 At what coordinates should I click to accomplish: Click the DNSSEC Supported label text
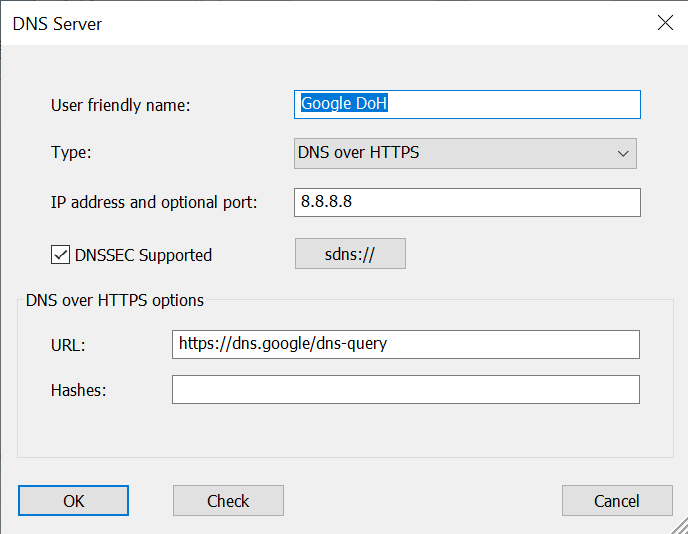click(143, 255)
